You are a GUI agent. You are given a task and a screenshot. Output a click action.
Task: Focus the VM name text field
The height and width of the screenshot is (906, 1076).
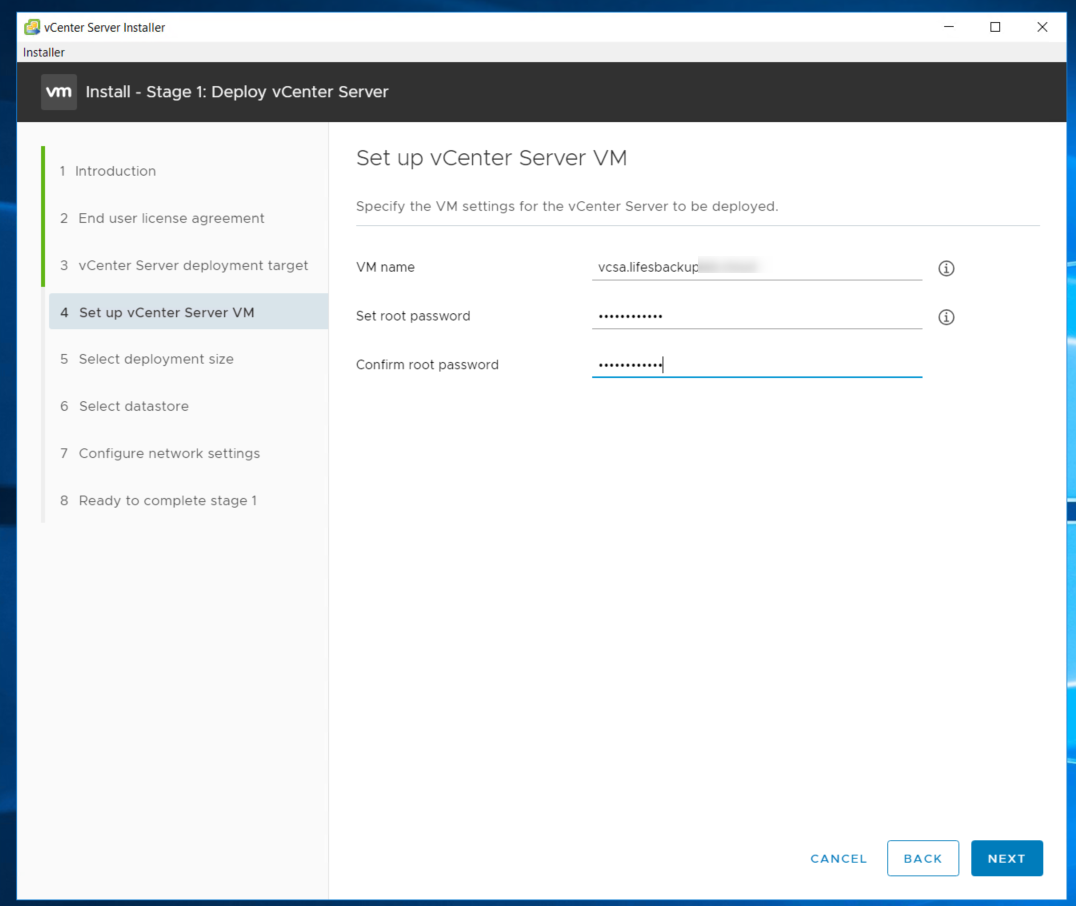coord(756,268)
